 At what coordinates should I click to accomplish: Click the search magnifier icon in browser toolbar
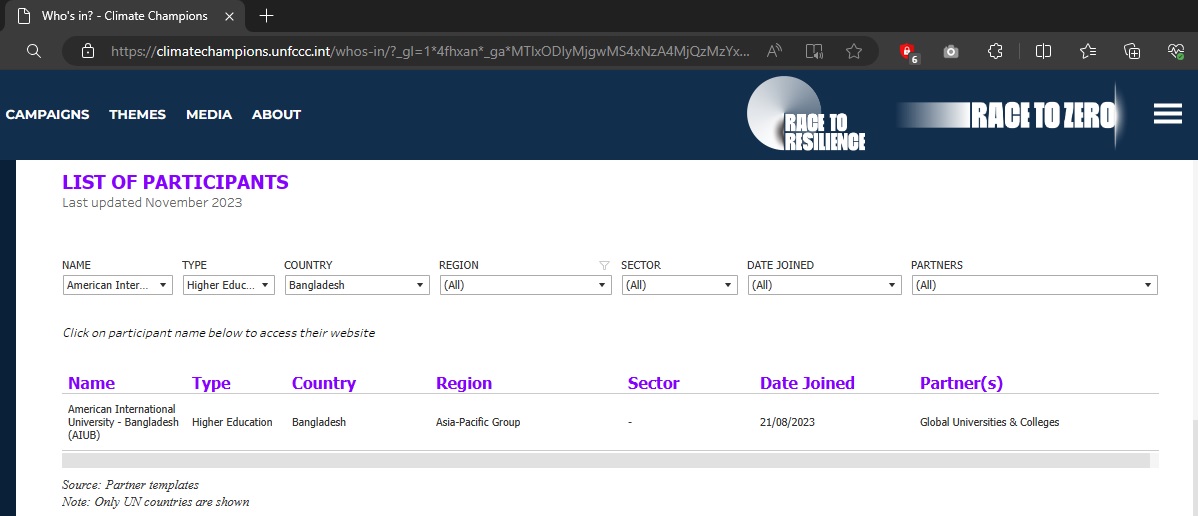[33, 51]
